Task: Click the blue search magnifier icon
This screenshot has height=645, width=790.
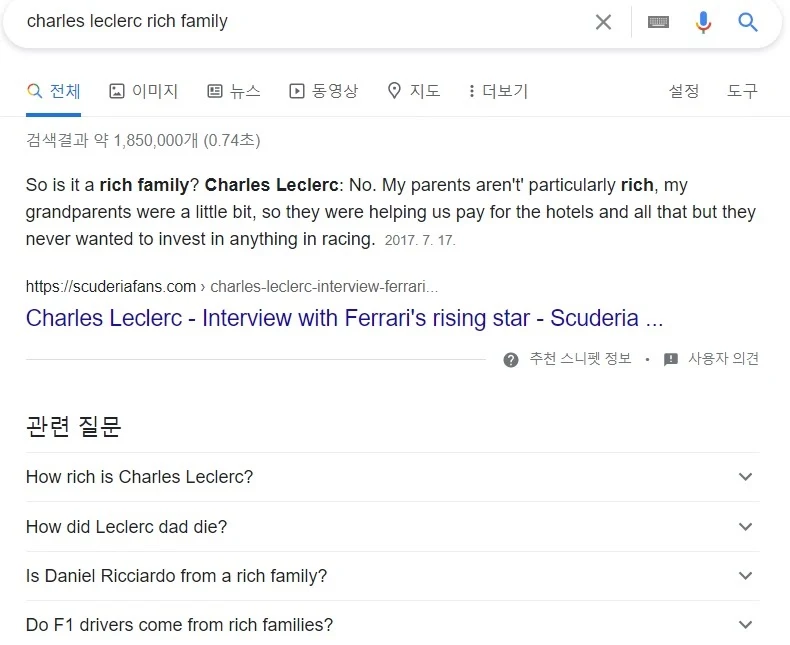Action: (x=748, y=22)
